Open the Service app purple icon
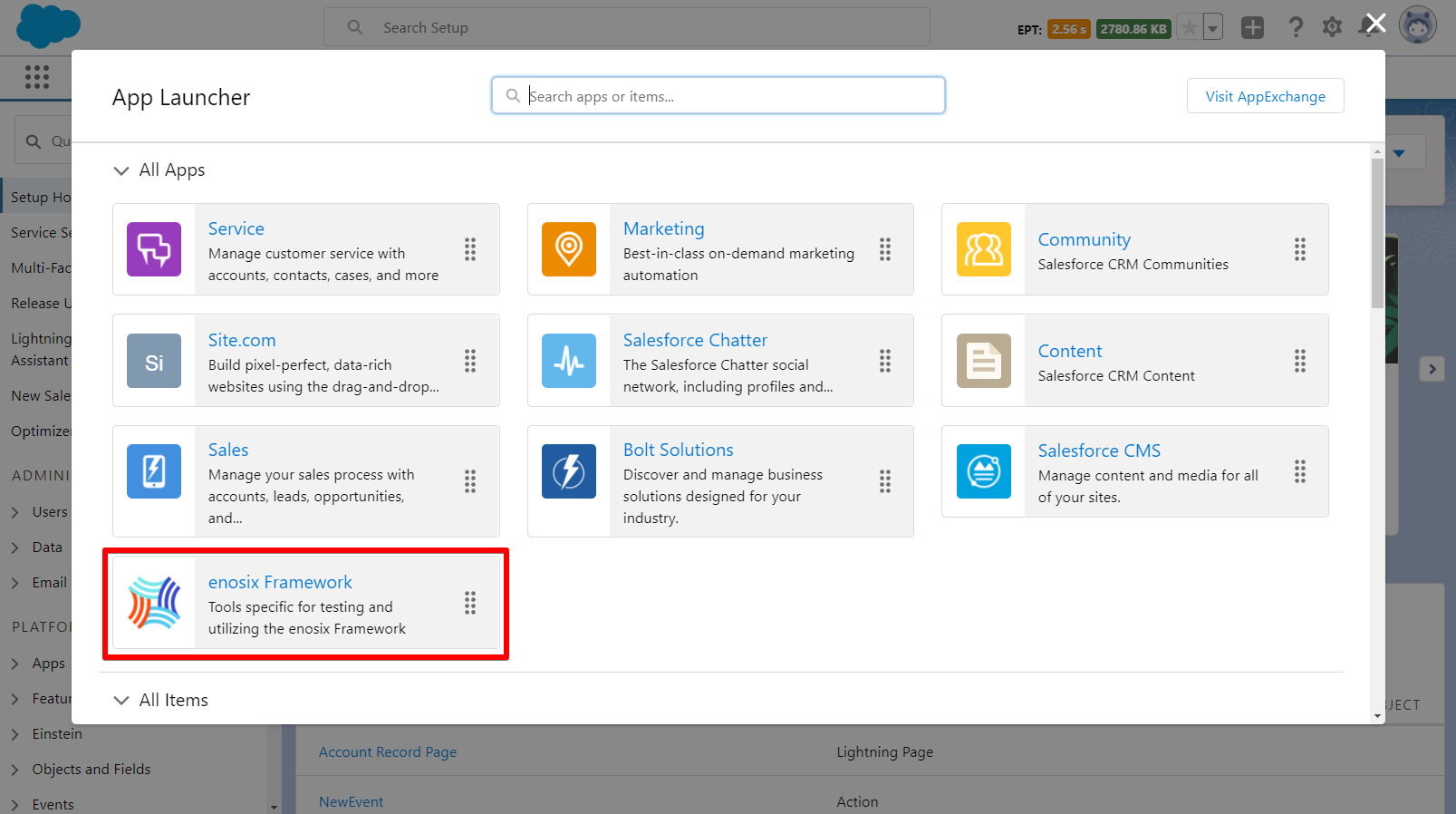This screenshot has width=1456, height=814. (x=154, y=249)
